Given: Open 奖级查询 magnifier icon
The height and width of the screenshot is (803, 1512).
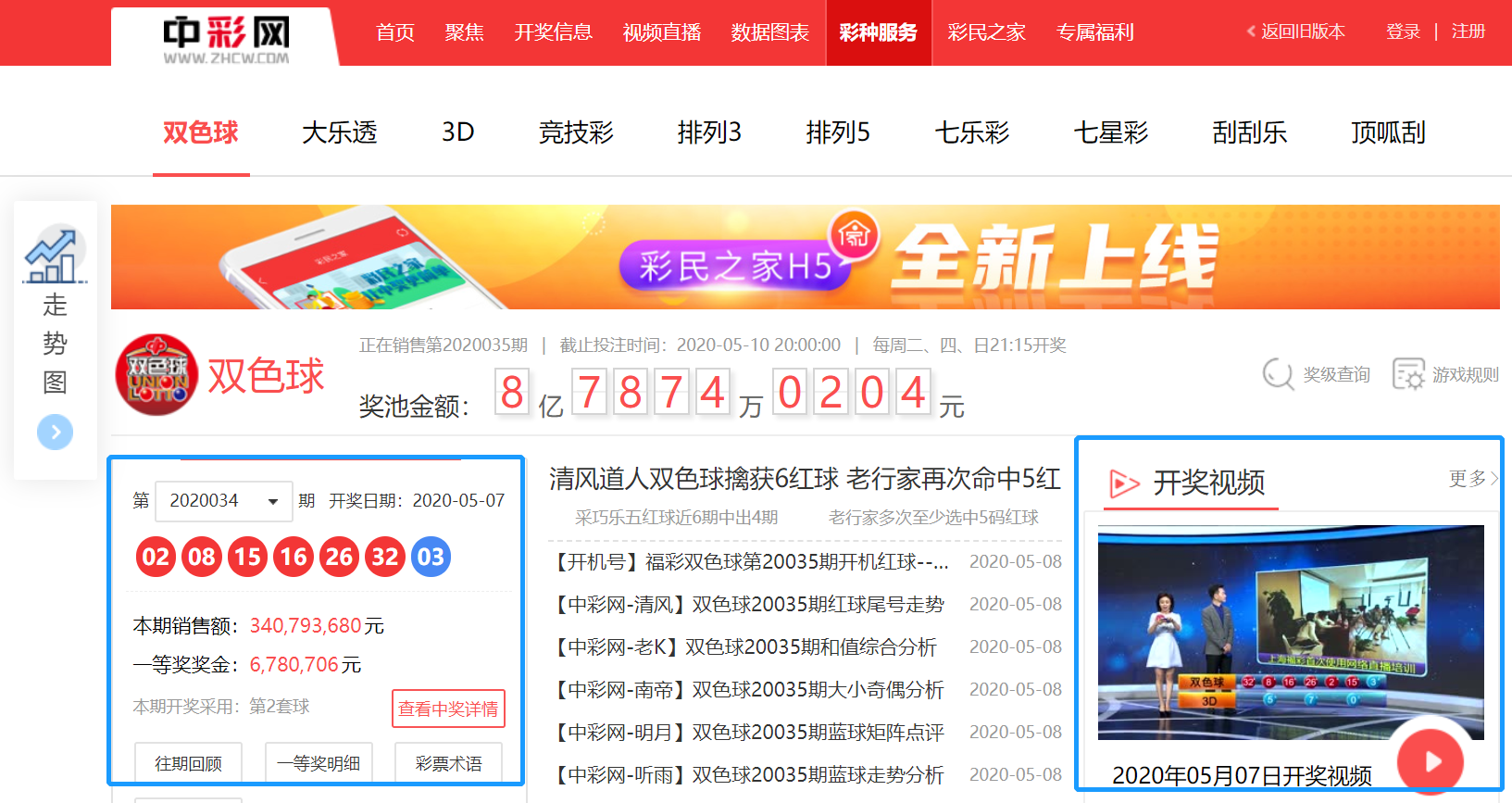Looking at the screenshot, I should tap(1279, 374).
